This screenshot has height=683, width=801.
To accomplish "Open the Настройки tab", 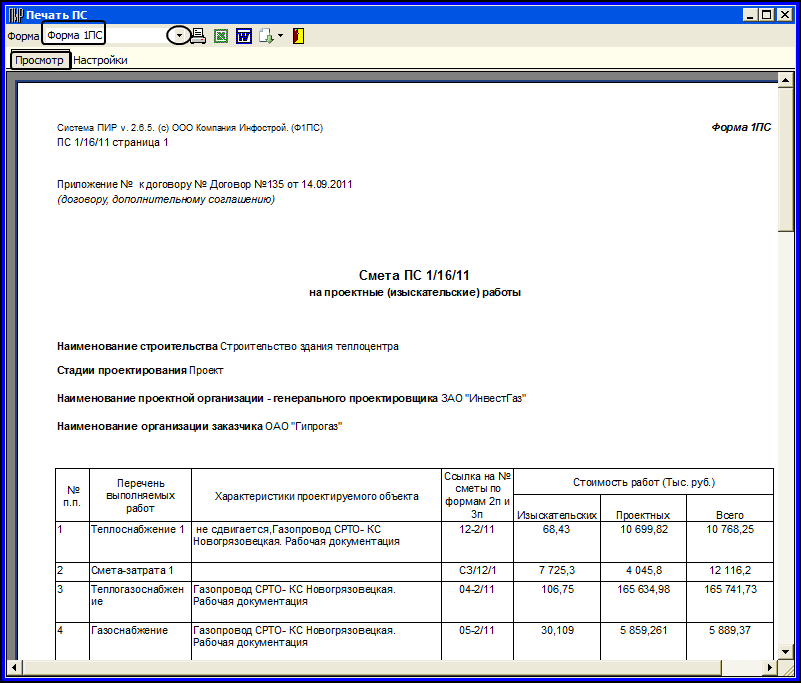I will tap(100, 60).
